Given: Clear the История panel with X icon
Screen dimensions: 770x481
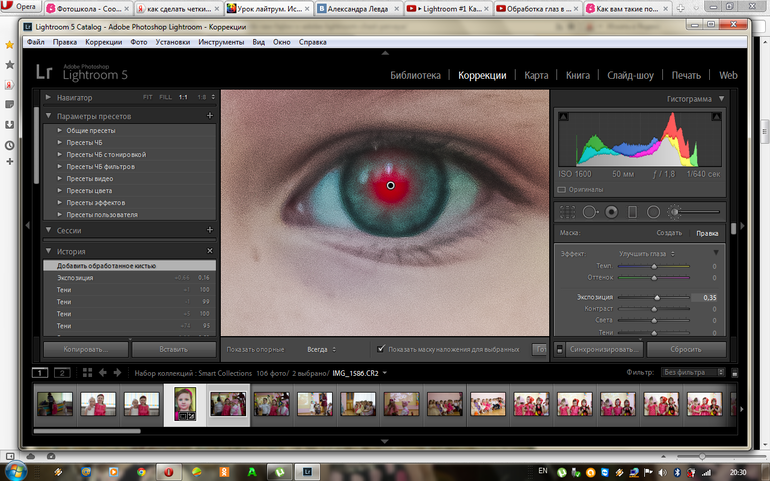Looking at the screenshot, I should pyautogui.click(x=210, y=251).
